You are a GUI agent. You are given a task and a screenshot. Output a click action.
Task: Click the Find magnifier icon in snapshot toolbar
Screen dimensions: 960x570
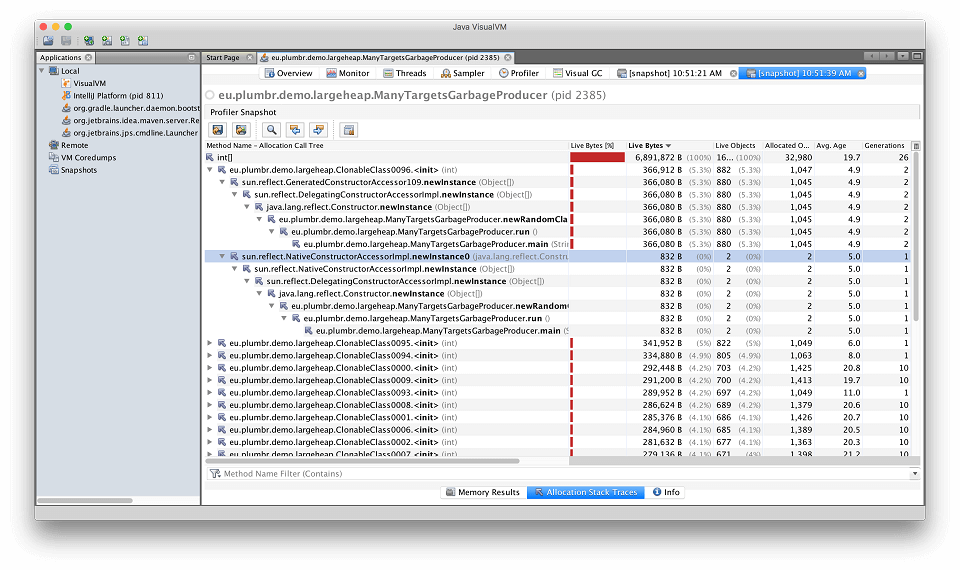272,130
